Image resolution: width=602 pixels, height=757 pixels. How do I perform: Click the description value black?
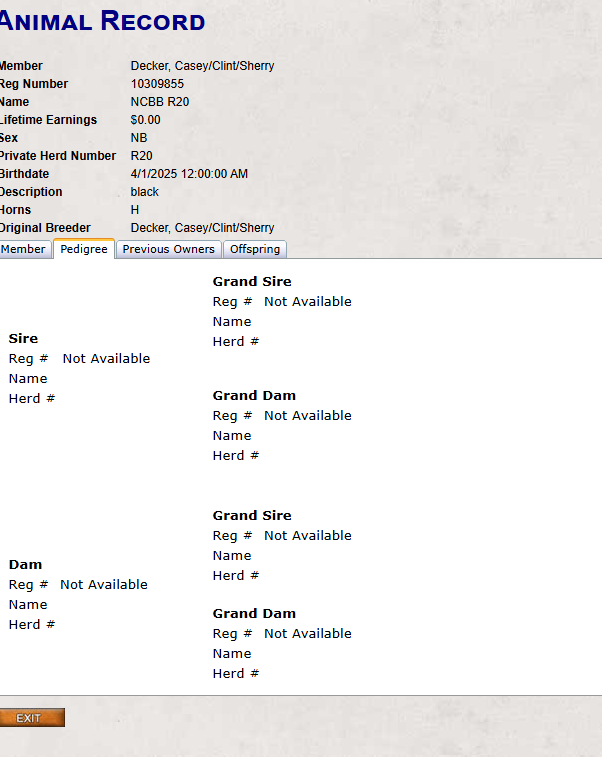[x=144, y=192]
